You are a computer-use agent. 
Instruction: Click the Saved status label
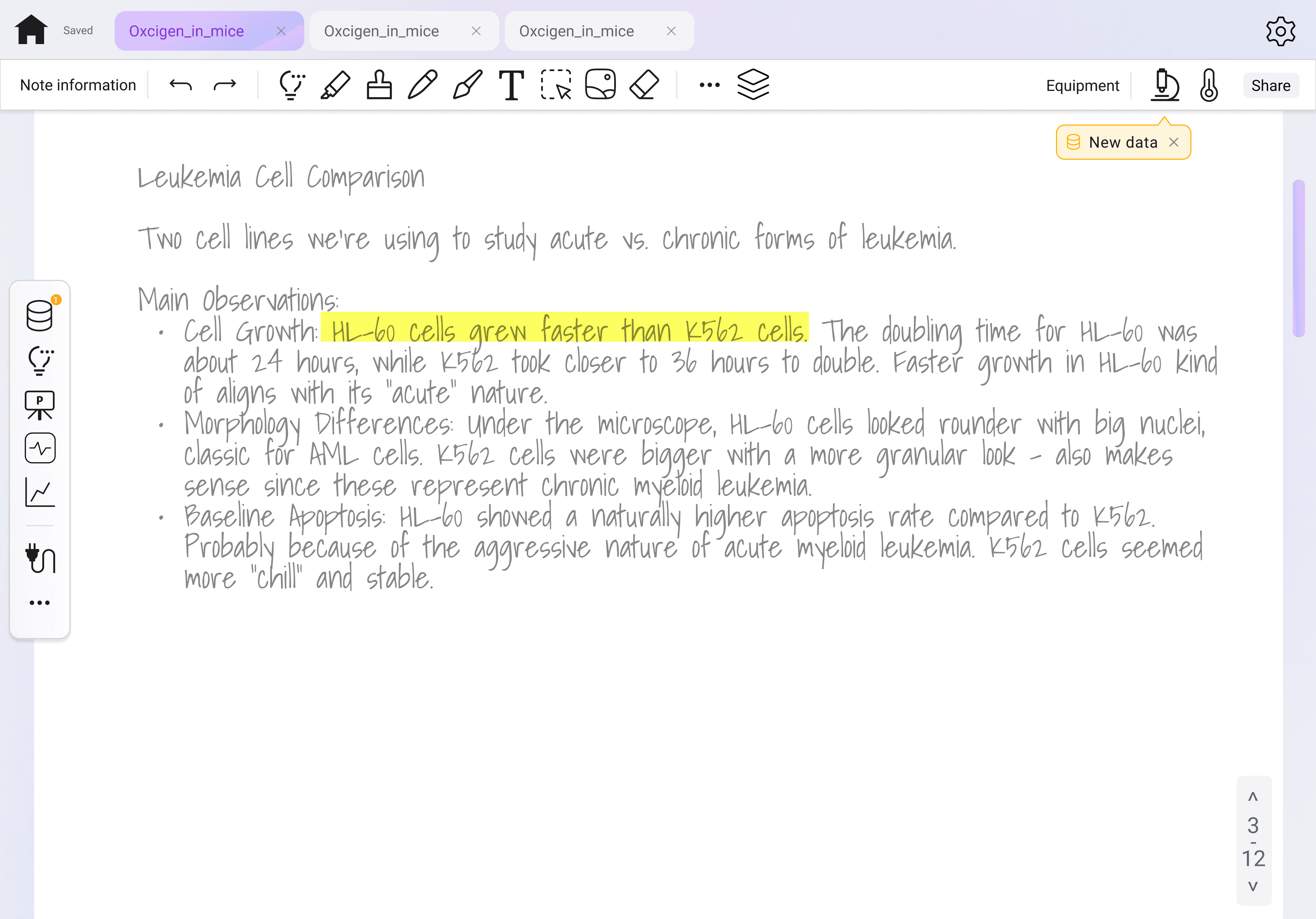coord(78,31)
